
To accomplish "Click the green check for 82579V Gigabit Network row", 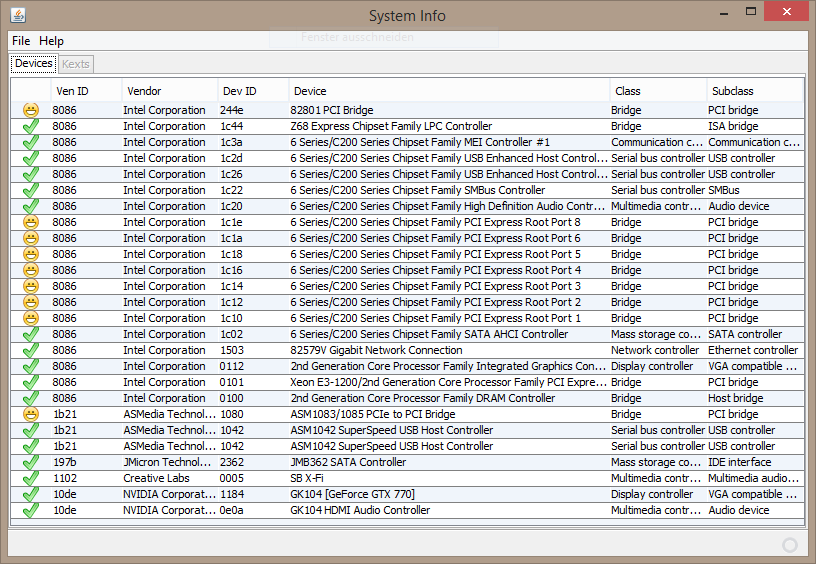I will (31, 350).
